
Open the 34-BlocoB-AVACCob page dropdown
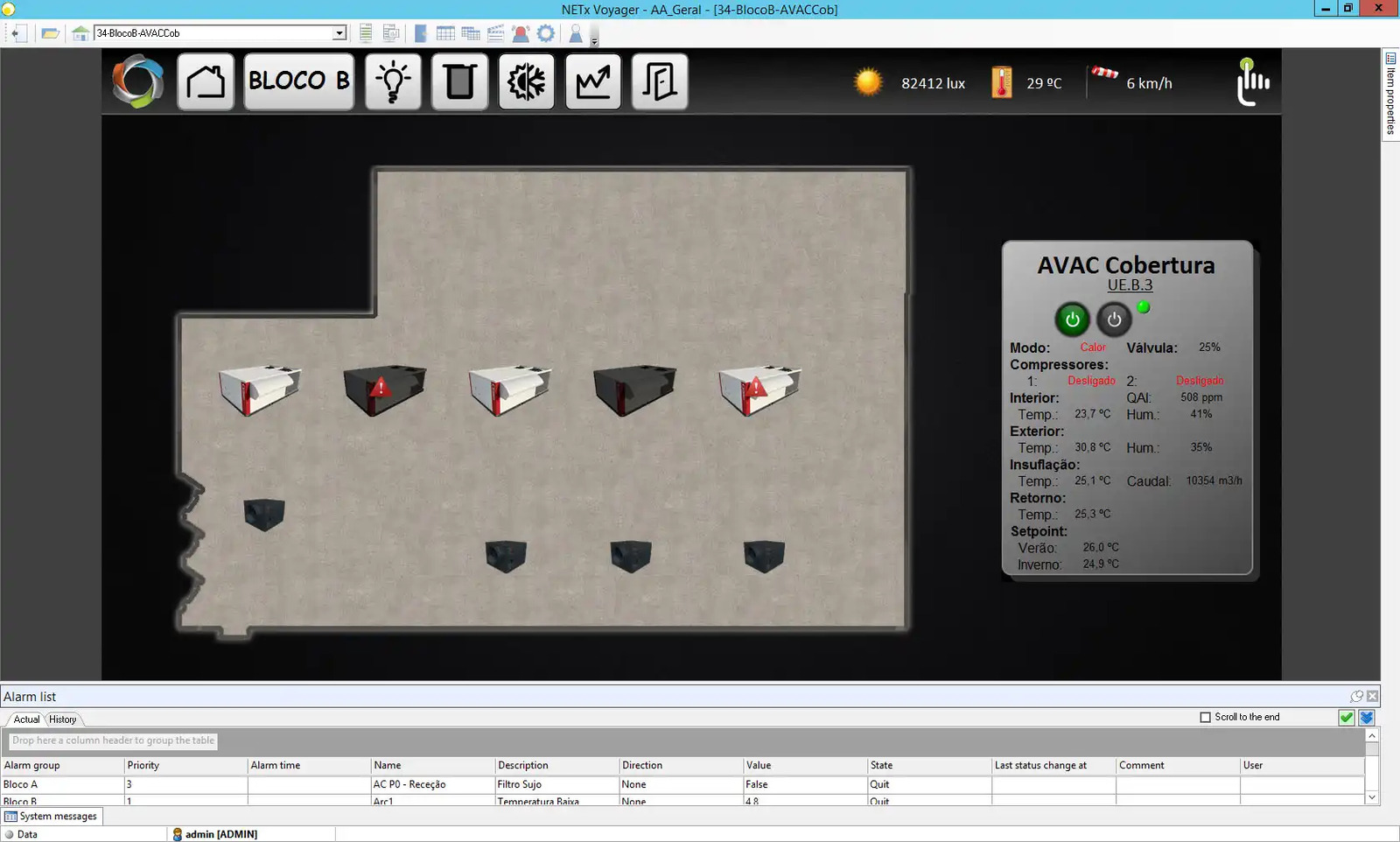point(339,33)
